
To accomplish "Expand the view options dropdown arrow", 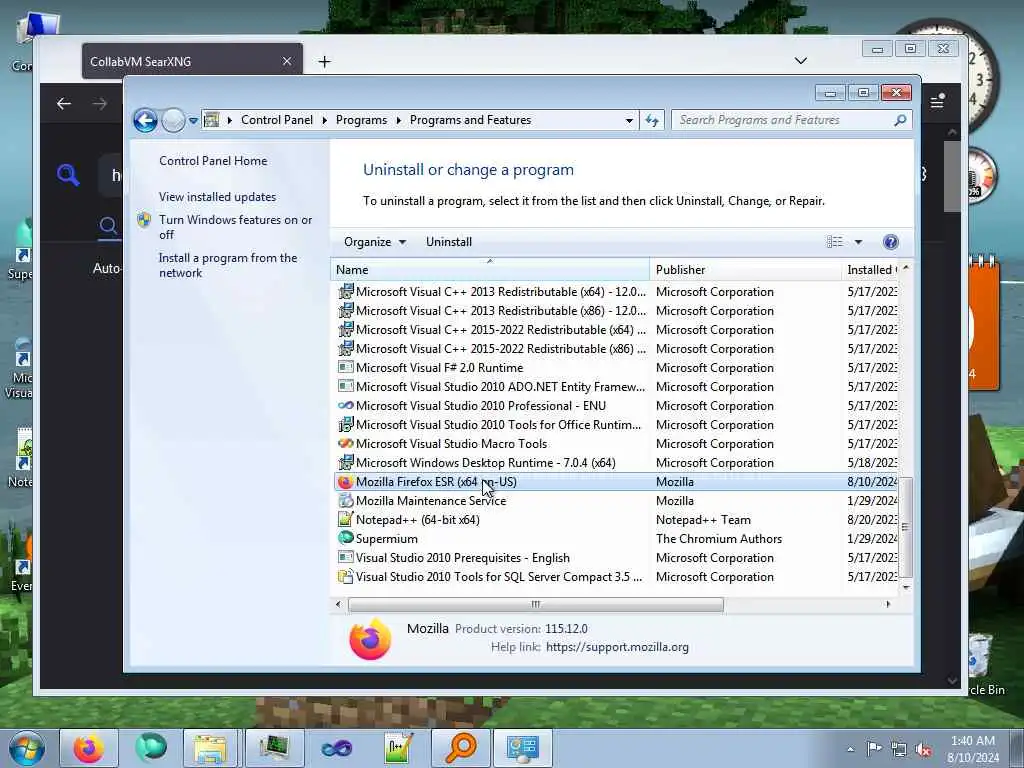I will tap(858, 242).
